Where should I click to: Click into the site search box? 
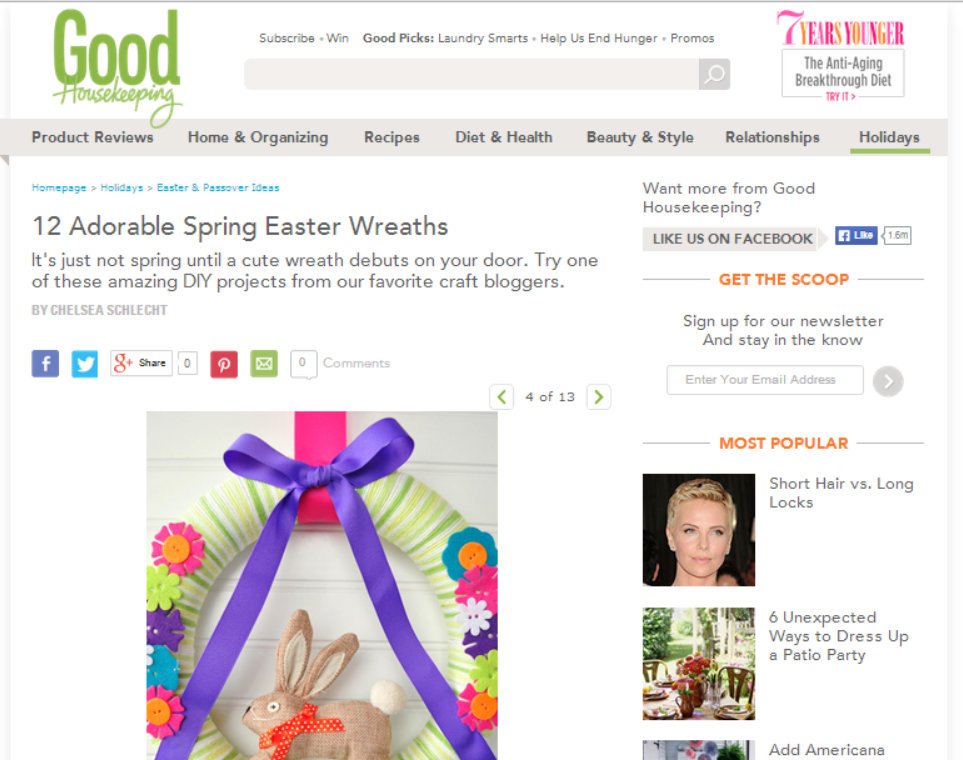[x=471, y=74]
